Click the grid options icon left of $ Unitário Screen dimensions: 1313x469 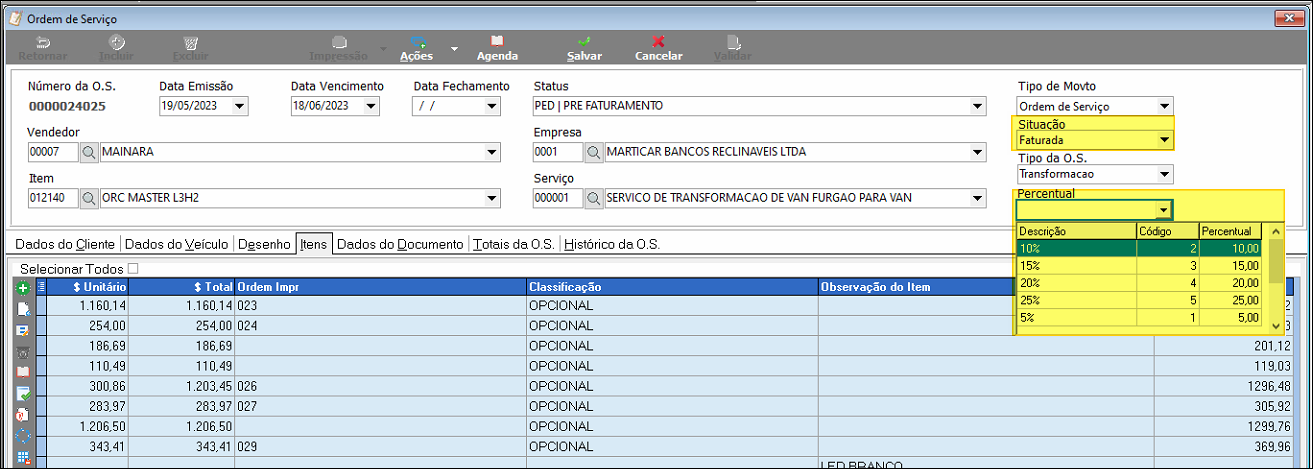pyautogui.click(x=41, y=287)
